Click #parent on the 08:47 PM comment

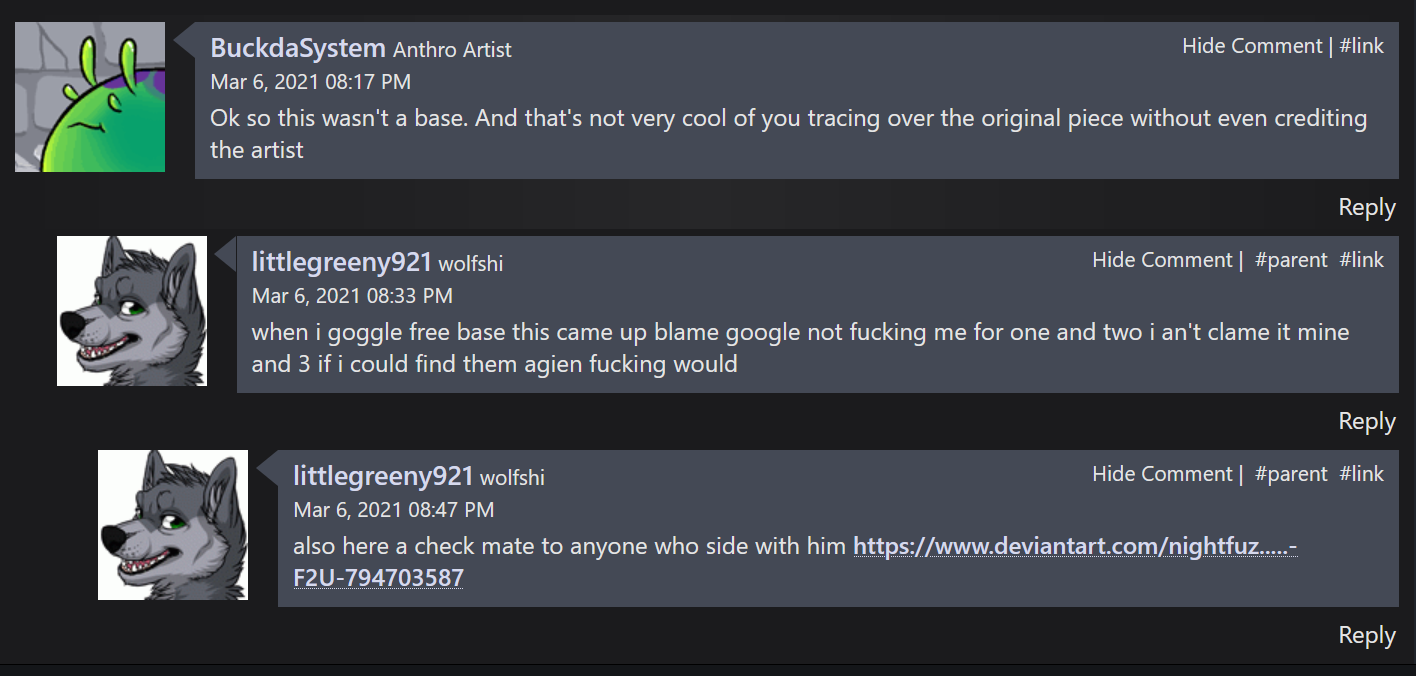(x=1291, y=474)
